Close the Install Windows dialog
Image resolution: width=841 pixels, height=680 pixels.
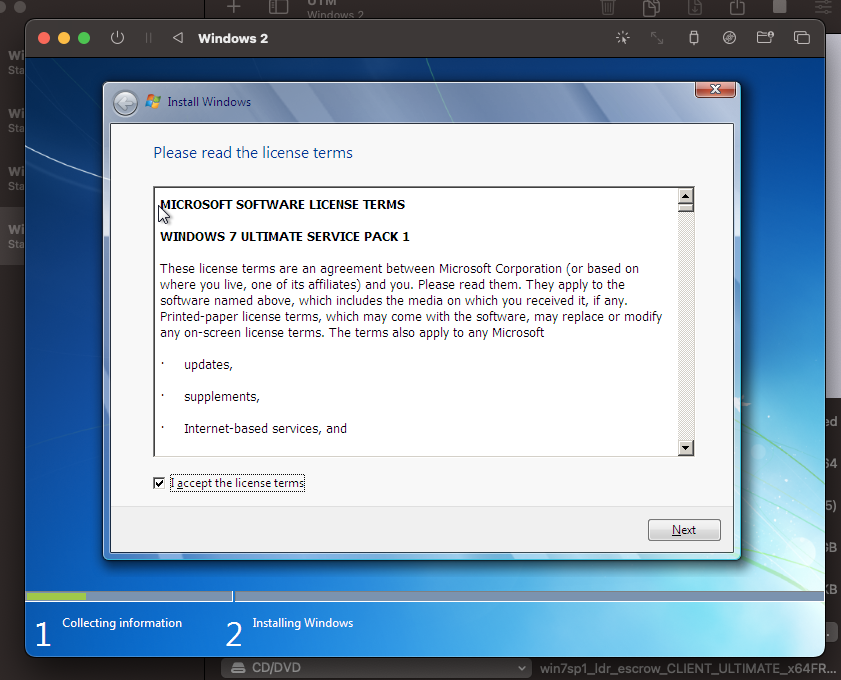[715, 90]
